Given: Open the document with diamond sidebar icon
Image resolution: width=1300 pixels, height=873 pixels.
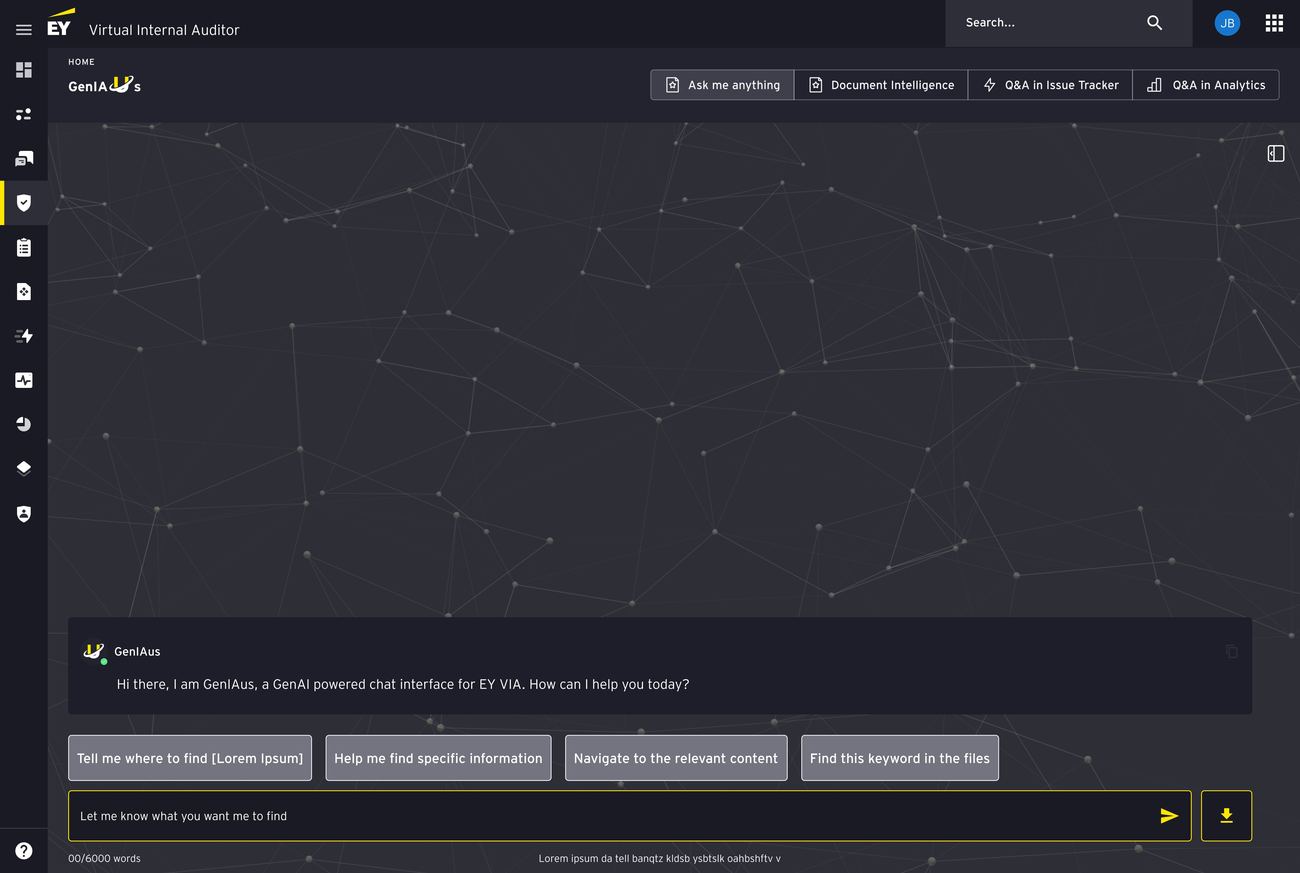Looking at the screenshot, I should [24, 291].
